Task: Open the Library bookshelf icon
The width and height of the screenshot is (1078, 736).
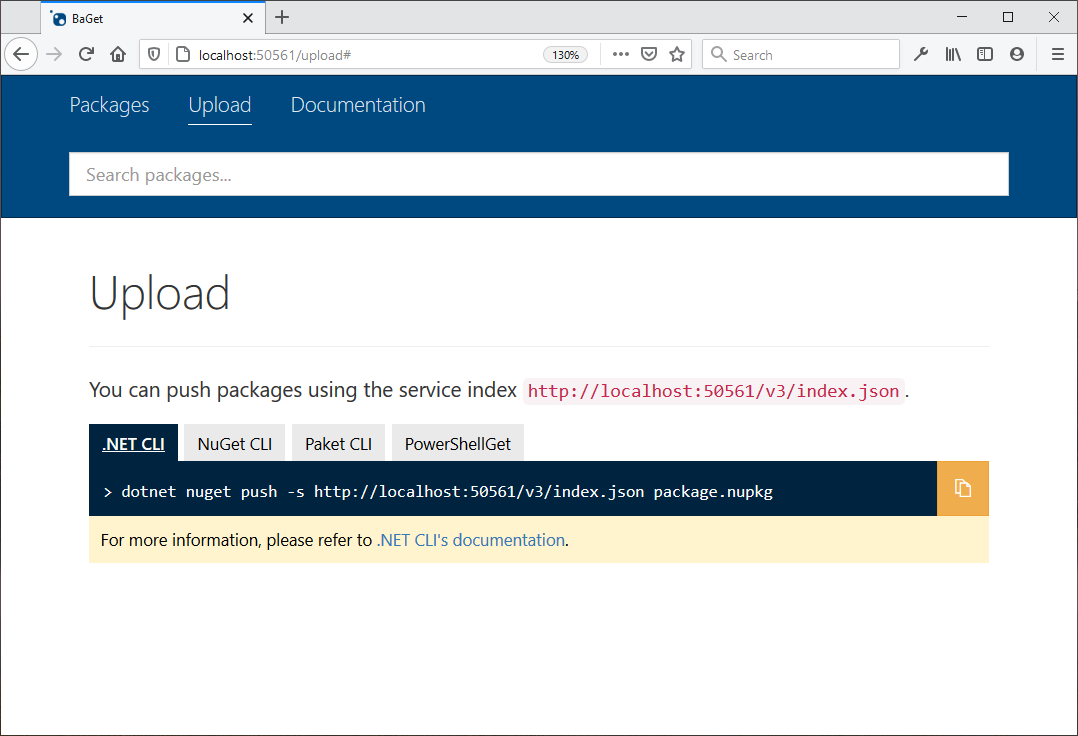Action: 953,54
